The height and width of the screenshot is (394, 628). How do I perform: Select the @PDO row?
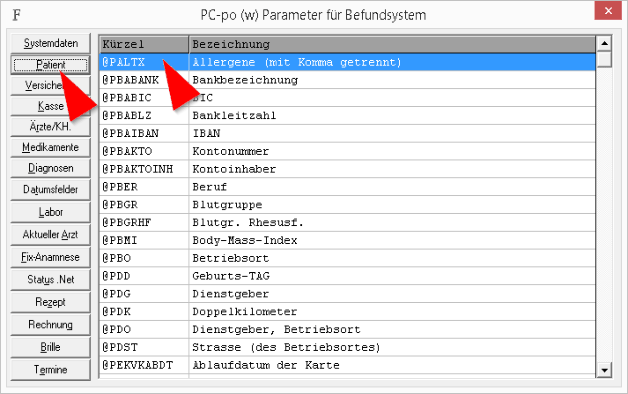coord(348,329)
